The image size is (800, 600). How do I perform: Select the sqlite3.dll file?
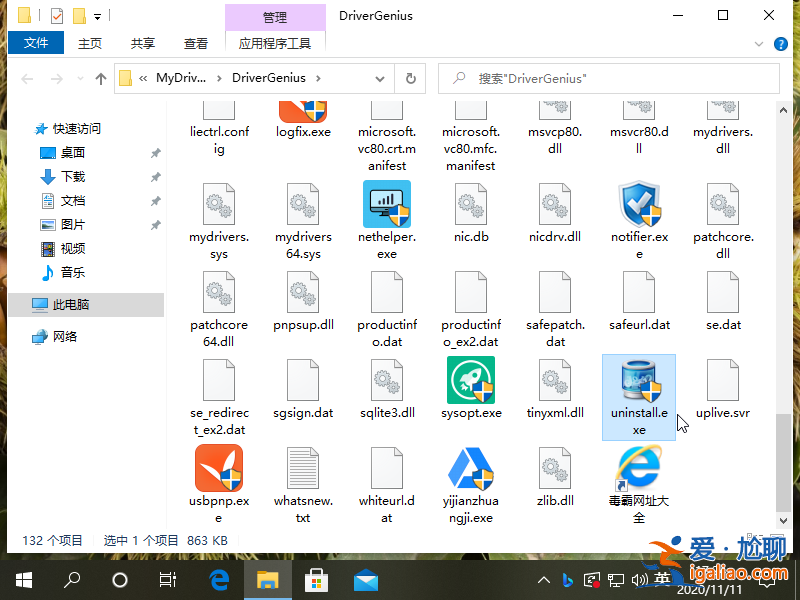click(x=387, y=382)
